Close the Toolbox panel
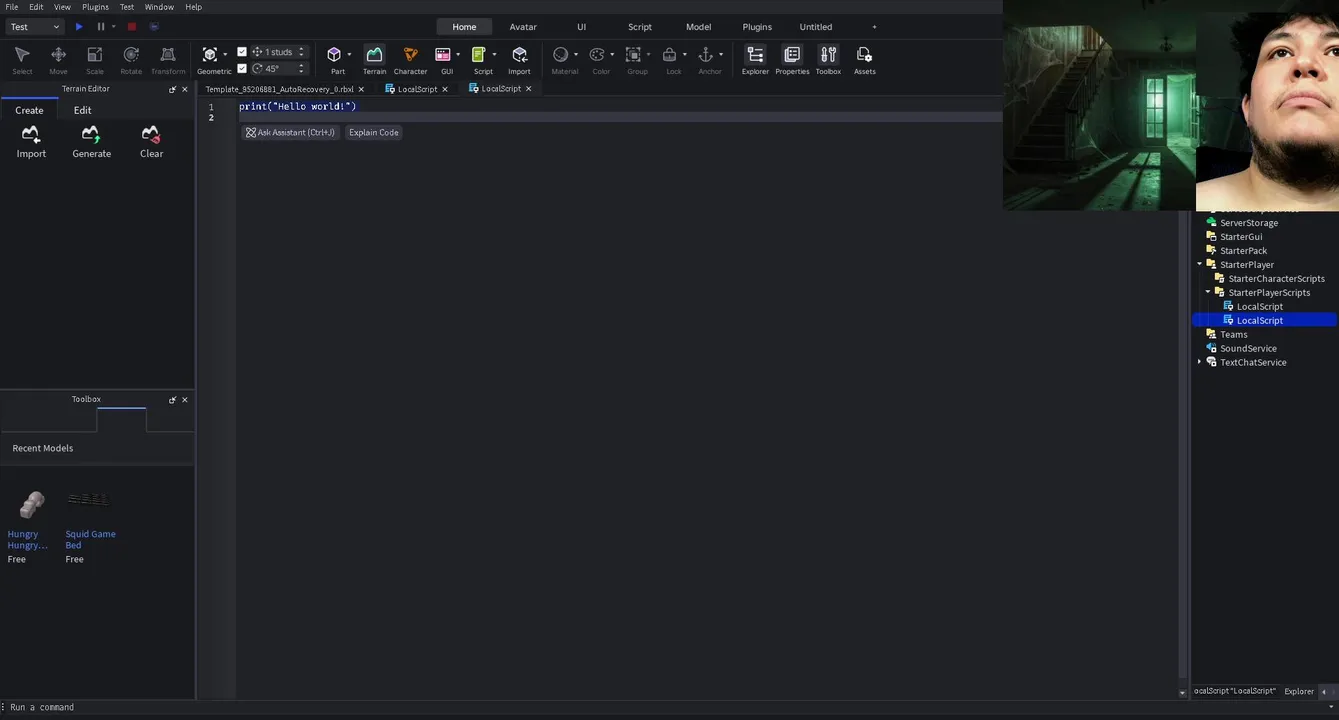Screen dimensions: 1339x720 point(185,399)
